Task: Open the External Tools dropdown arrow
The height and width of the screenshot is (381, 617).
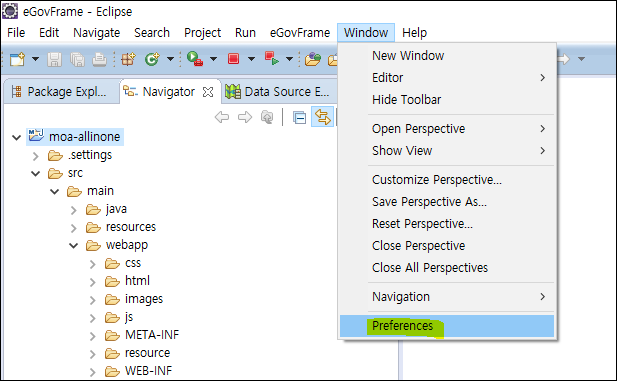Action: click(x=213, y=59)
